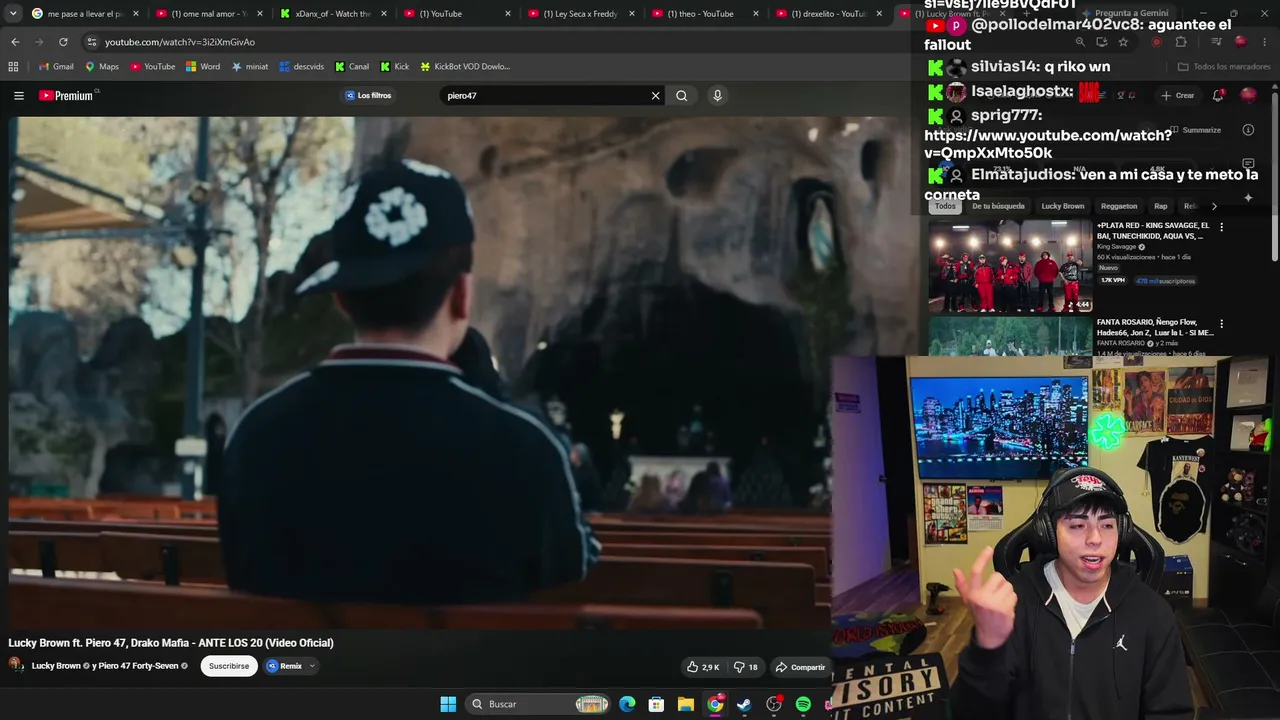Open the 'Piero 47 Forty-Seven' channel link
The image size is (1280, 720).
pyautogui.click(x=138, y=666)
